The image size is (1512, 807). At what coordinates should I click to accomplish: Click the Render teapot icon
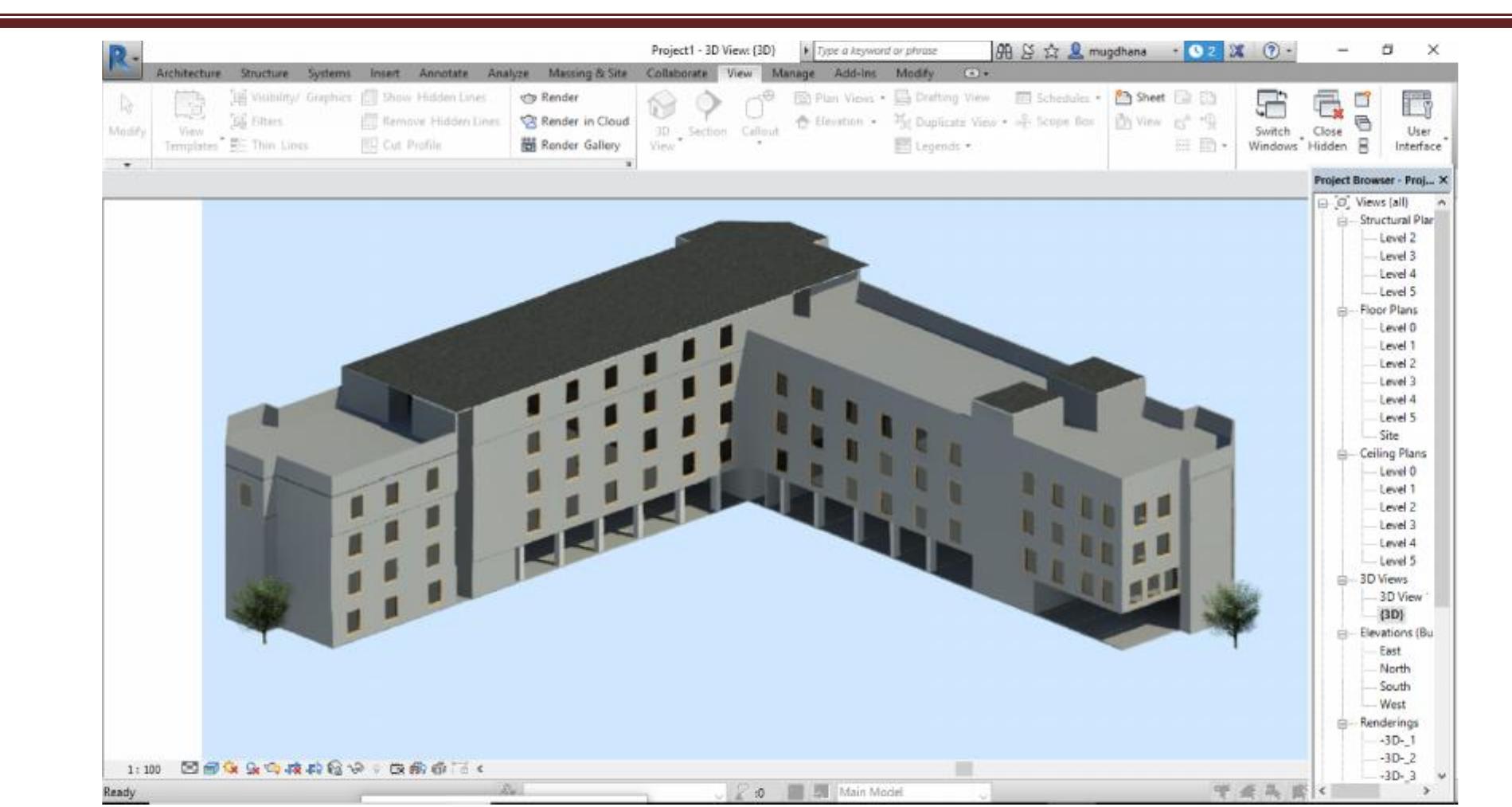point(528,98)
